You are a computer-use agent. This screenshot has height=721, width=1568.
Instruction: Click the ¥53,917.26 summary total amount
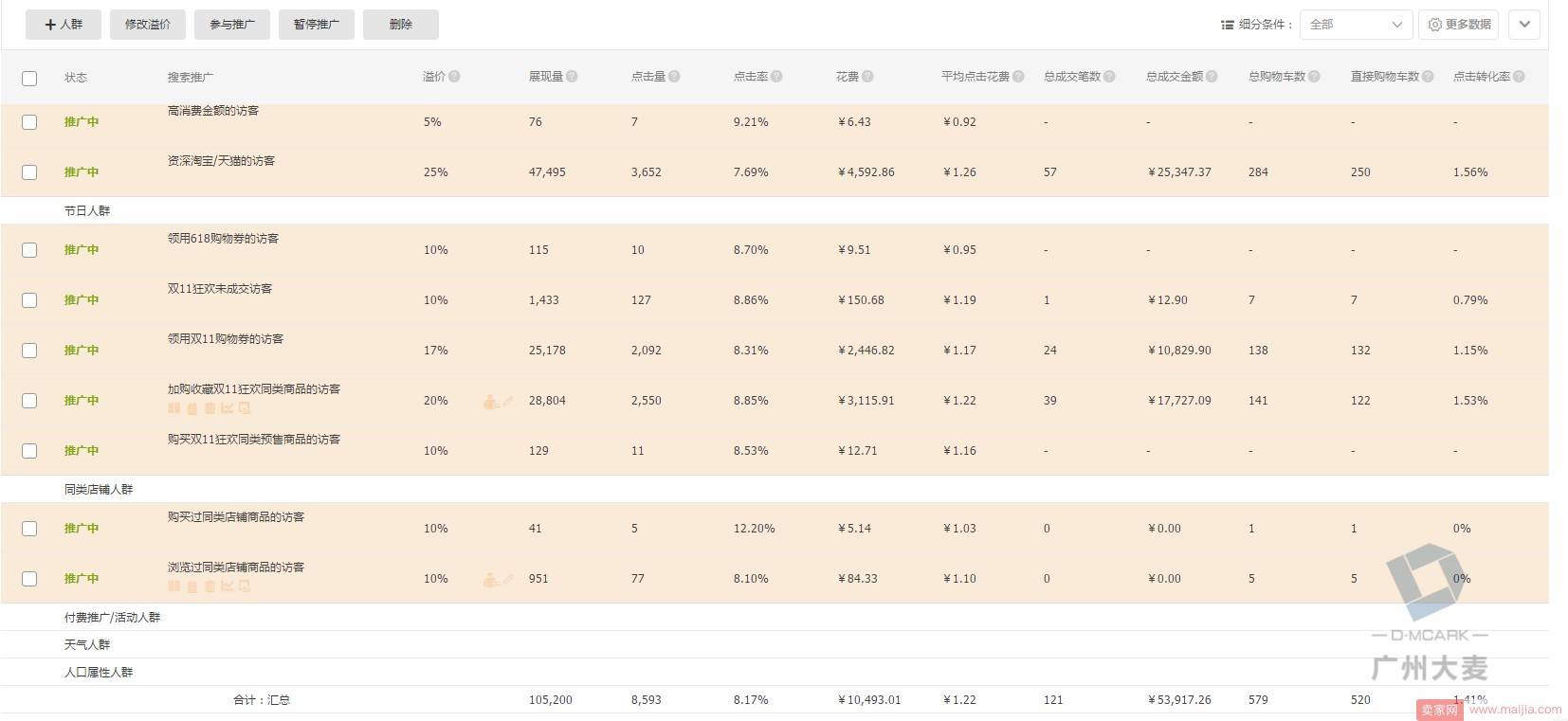[x=1179, y=700]
